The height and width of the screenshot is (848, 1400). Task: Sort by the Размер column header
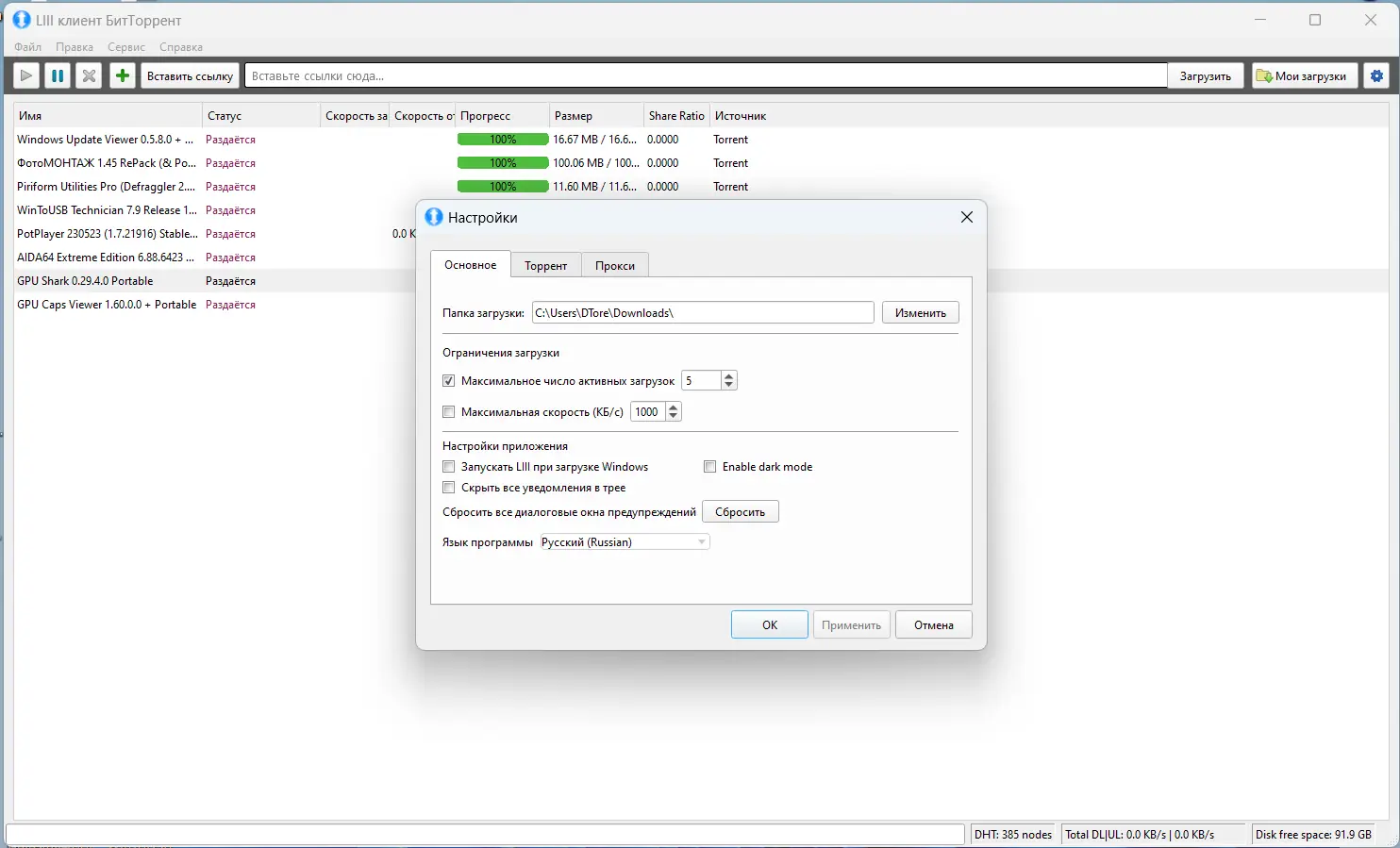[x=596, y=116]
